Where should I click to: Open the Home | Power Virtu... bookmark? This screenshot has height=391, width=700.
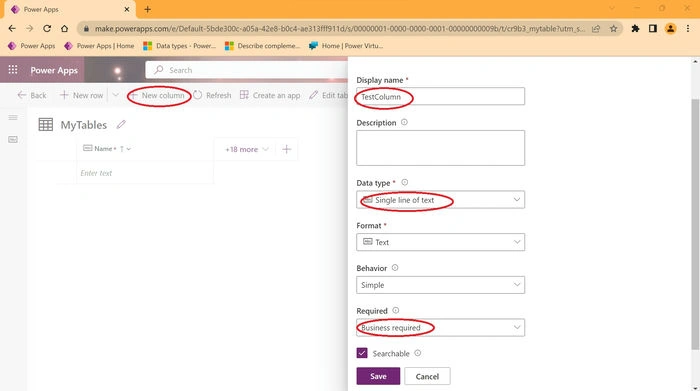(346, 46)
